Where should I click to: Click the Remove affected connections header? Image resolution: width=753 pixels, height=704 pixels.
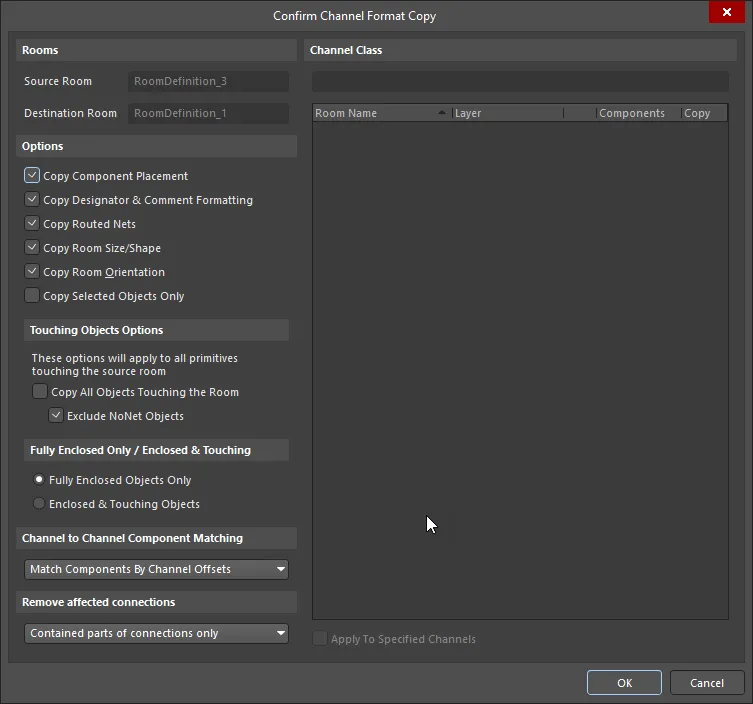click(x=157, y=602)
